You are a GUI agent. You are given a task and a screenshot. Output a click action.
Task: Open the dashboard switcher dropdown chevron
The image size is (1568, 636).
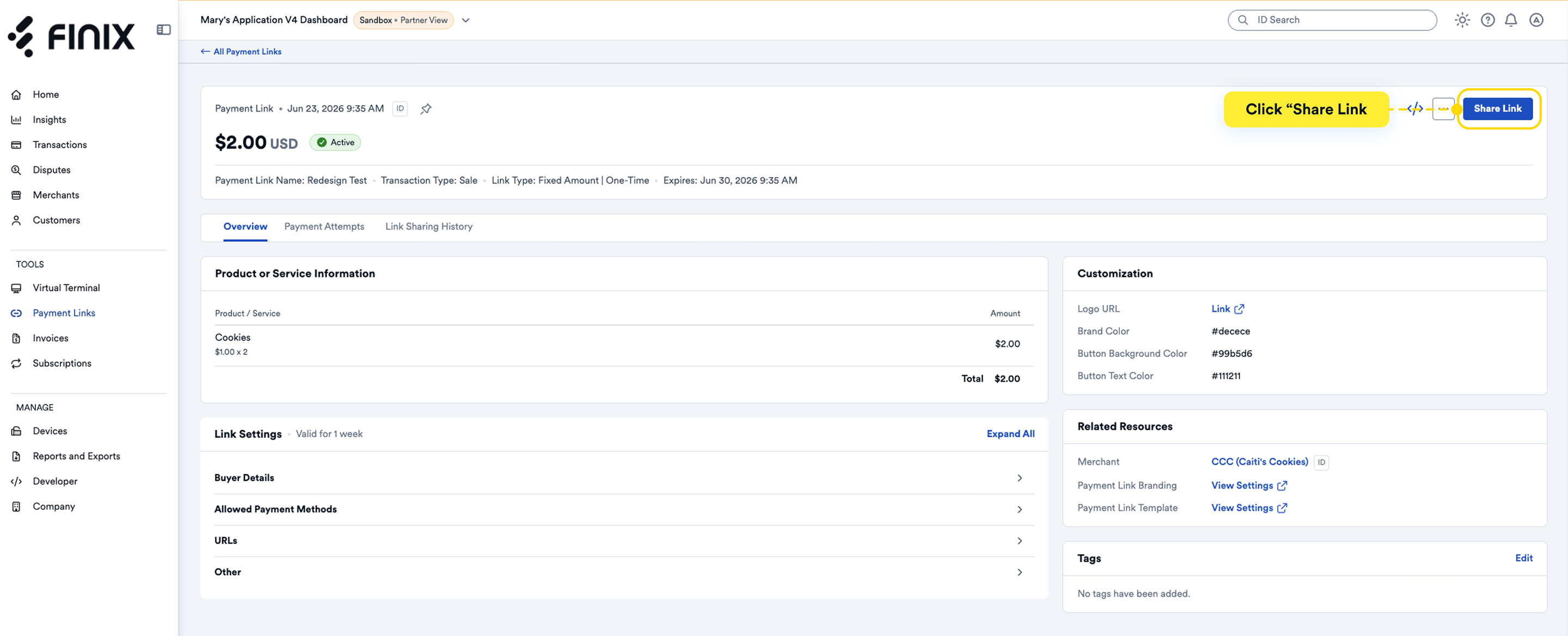click(465, 20)
